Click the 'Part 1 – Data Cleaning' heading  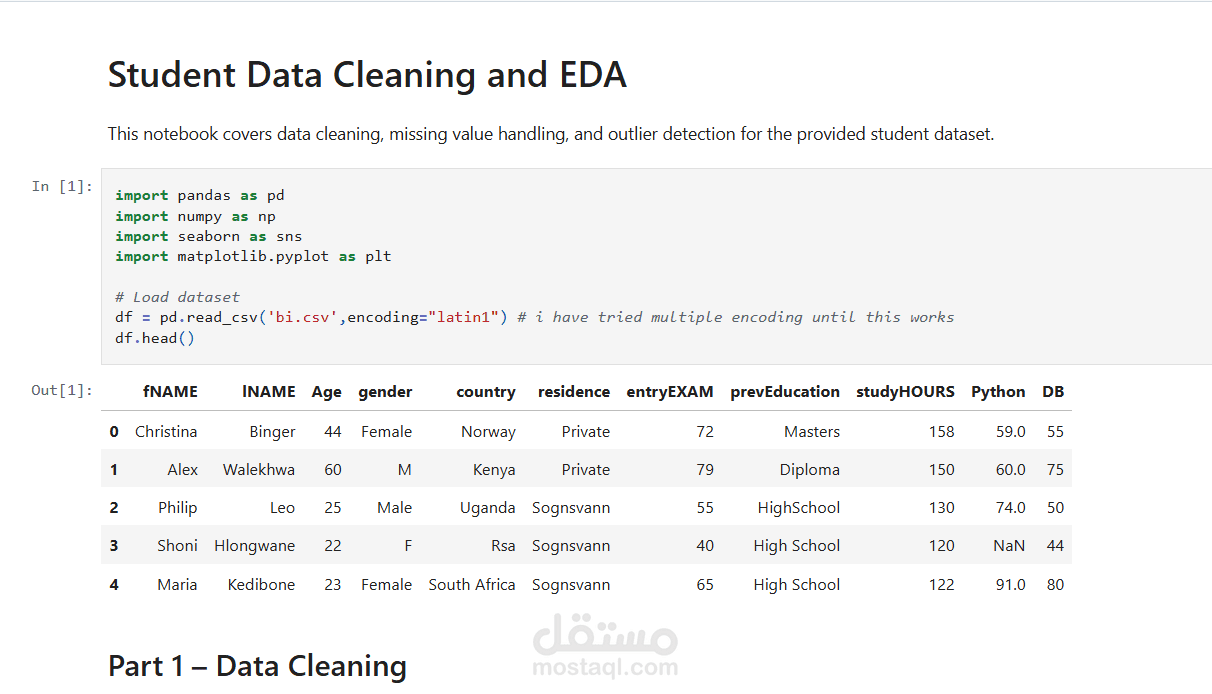click(257, 666)
